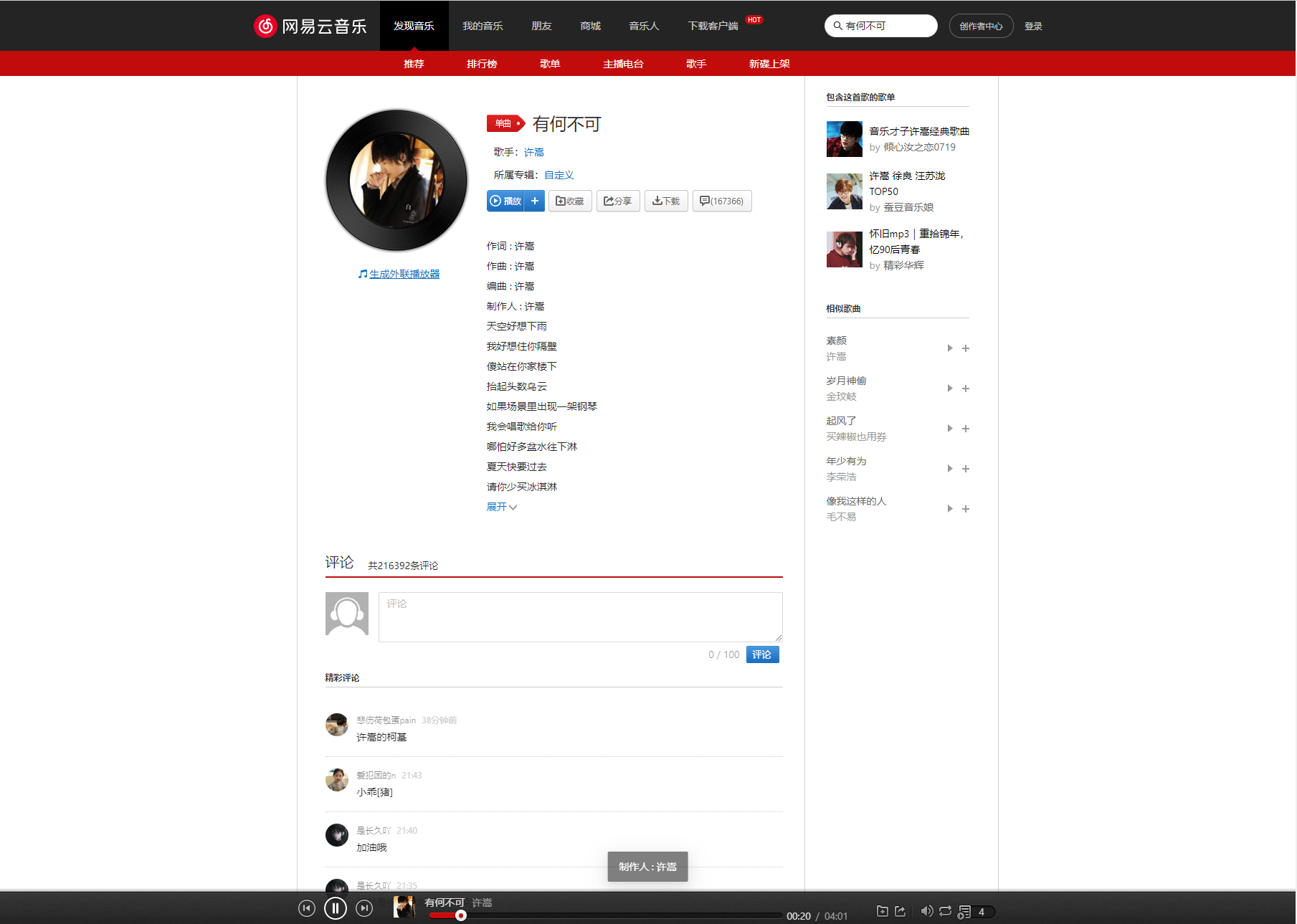The image size is (1297, 924).
Task: Open the playlist queue showing 4
Action: pyautogui.click(x=977, y=912)
